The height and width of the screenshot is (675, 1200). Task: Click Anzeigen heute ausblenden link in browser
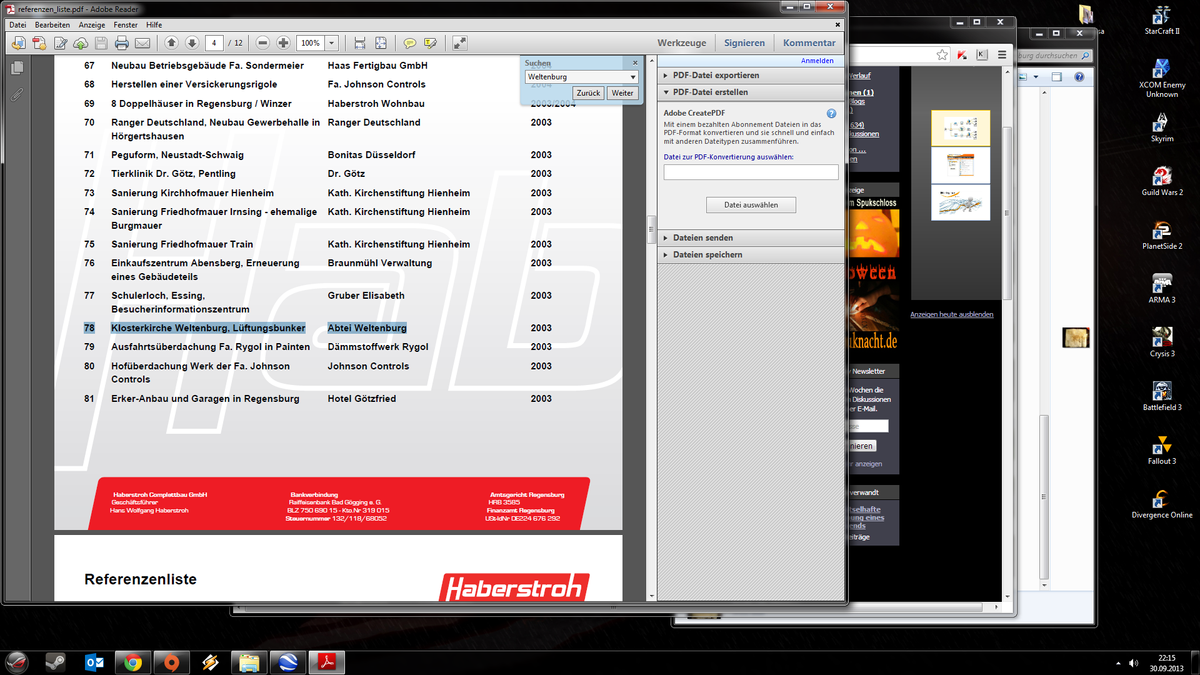(952, 315)
